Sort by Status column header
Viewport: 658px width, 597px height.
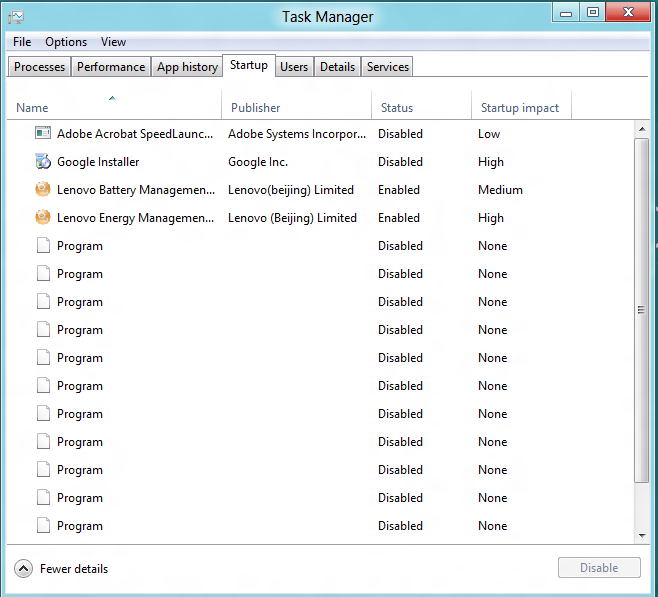tap(396, 108)
